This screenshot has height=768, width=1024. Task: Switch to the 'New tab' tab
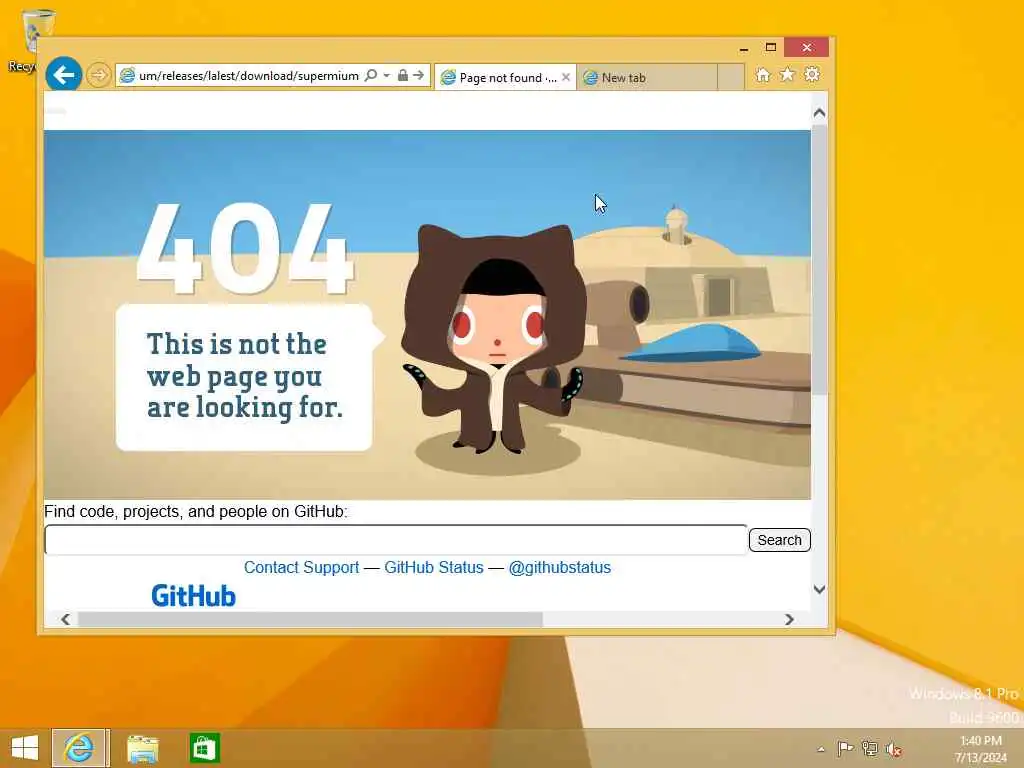point(647,78)
